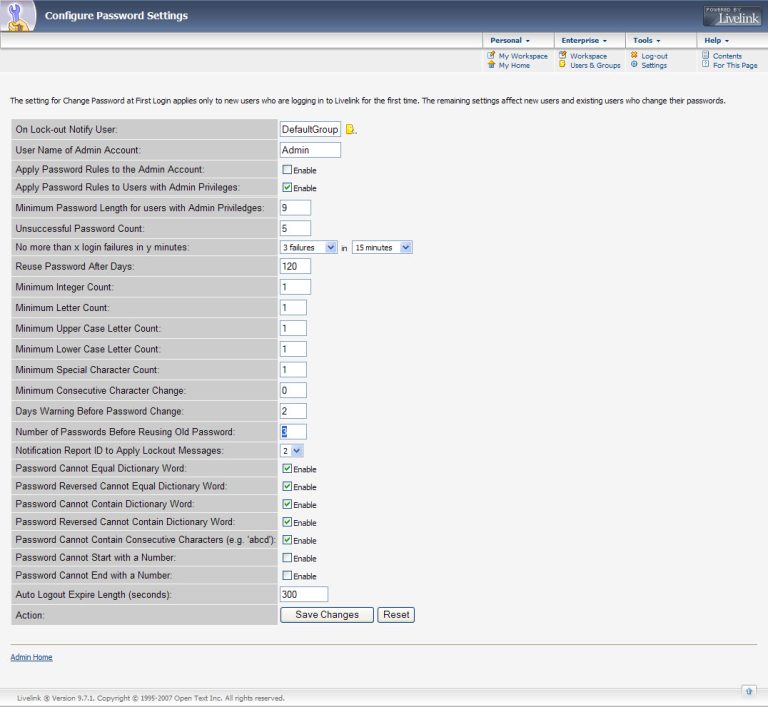This screenshot has height=707, width=768.
Task: Follow the Admin Home link
Action: click(x=31, y=657)
